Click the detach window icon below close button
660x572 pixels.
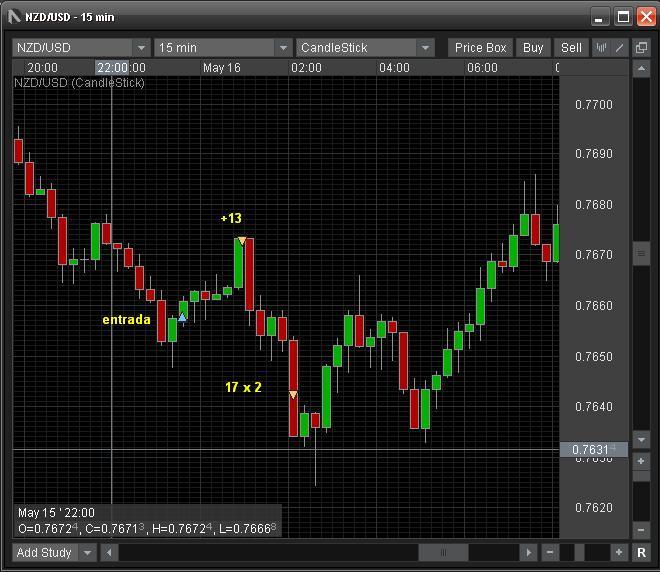(x=641, y=47)
